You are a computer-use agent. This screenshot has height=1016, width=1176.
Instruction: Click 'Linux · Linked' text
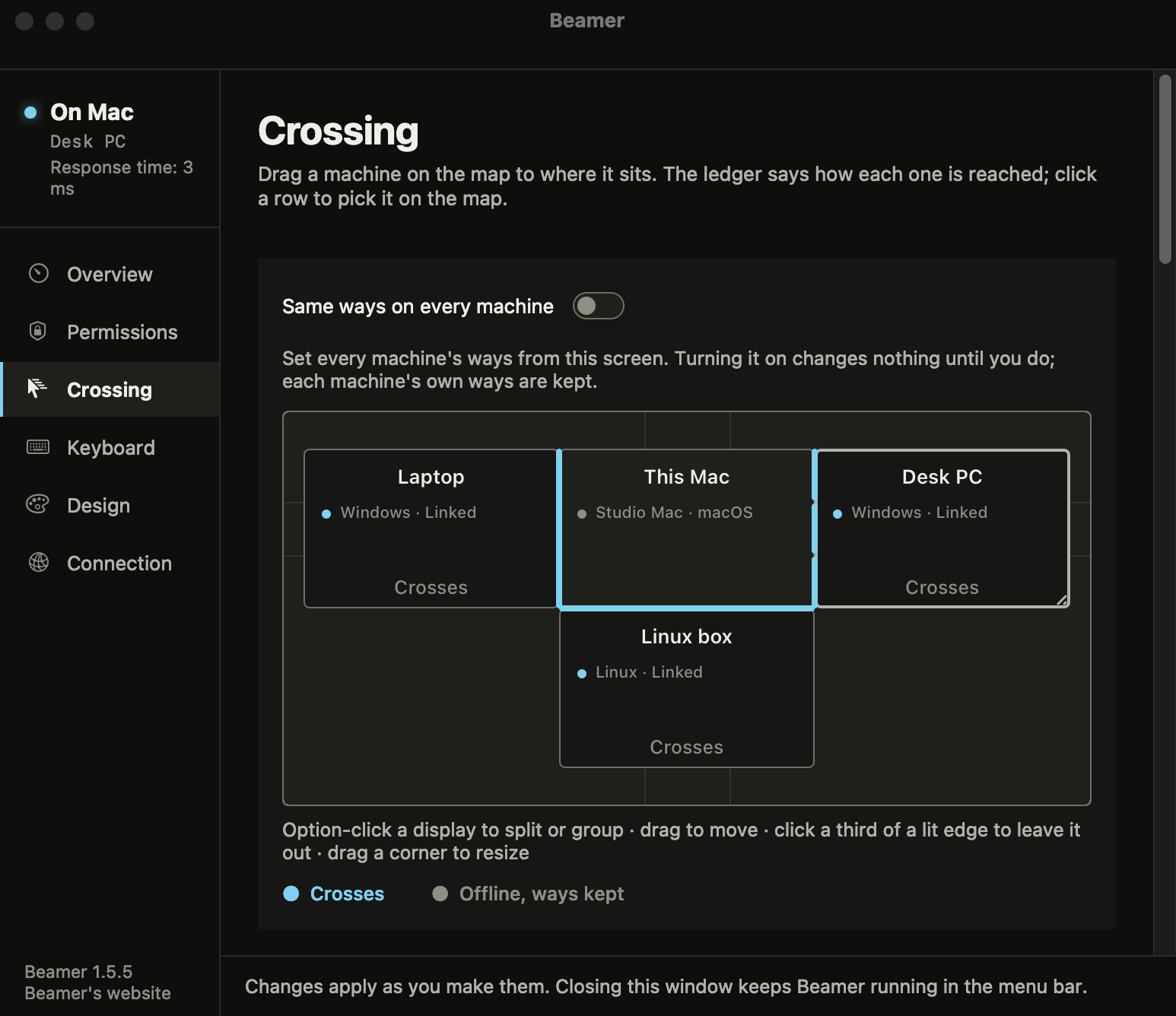[649, 672]
